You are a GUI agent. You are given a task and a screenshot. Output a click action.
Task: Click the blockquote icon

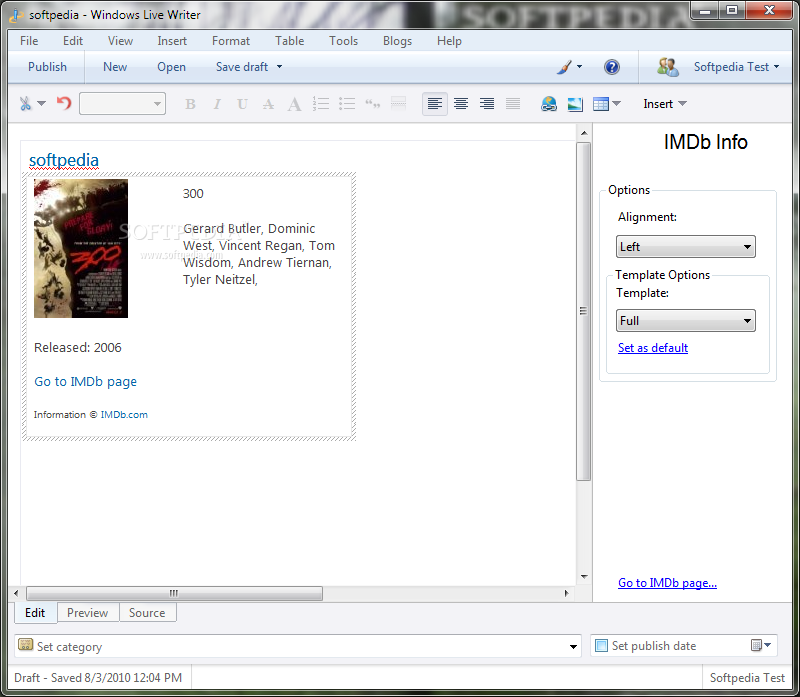coord(373,104)
